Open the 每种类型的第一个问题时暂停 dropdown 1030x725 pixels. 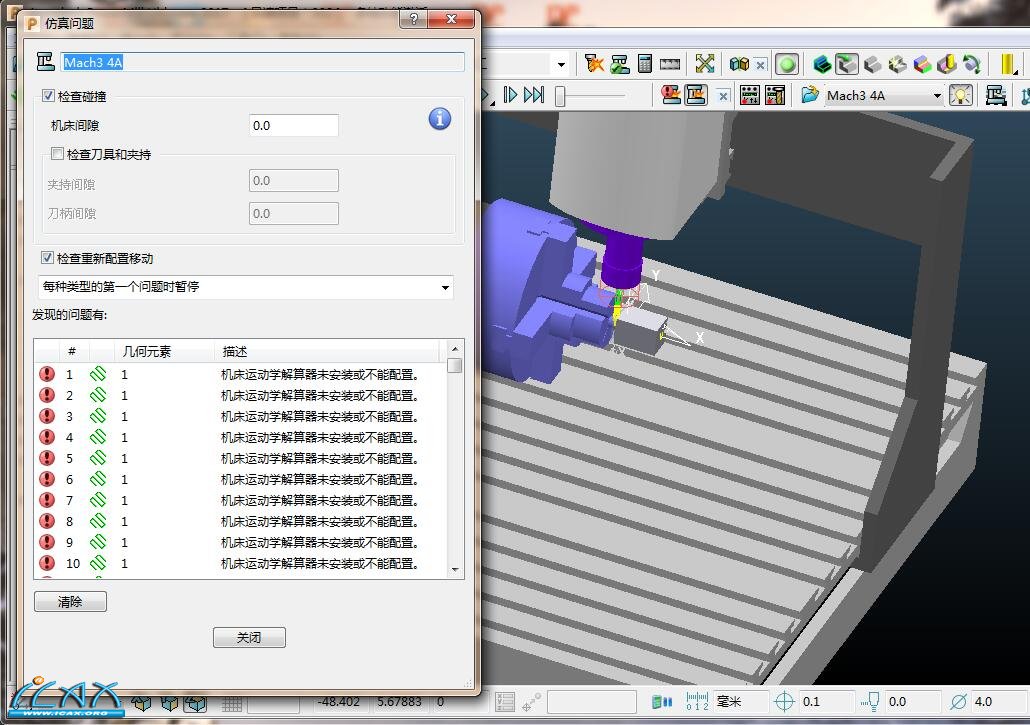click(x=245, y=287)
